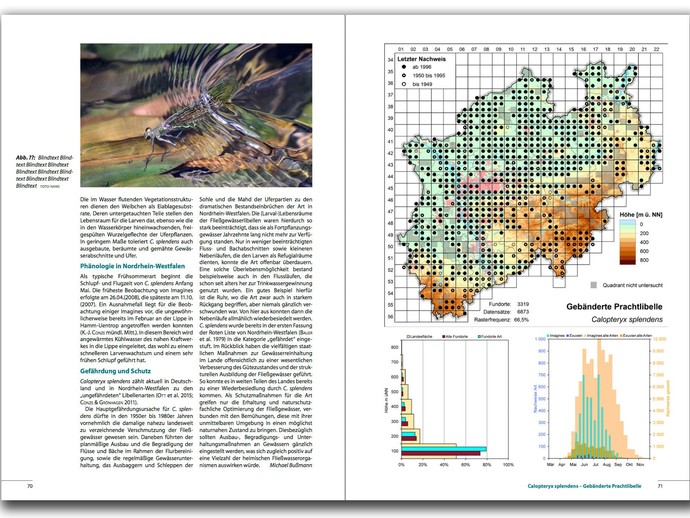The image size is (690, 518).
Task: Click the 'Nachweise Art' axis label
Action: click(535, 398)
